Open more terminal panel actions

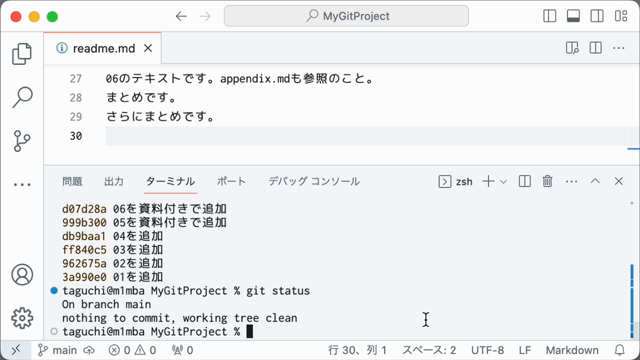[x=571, y=181]
